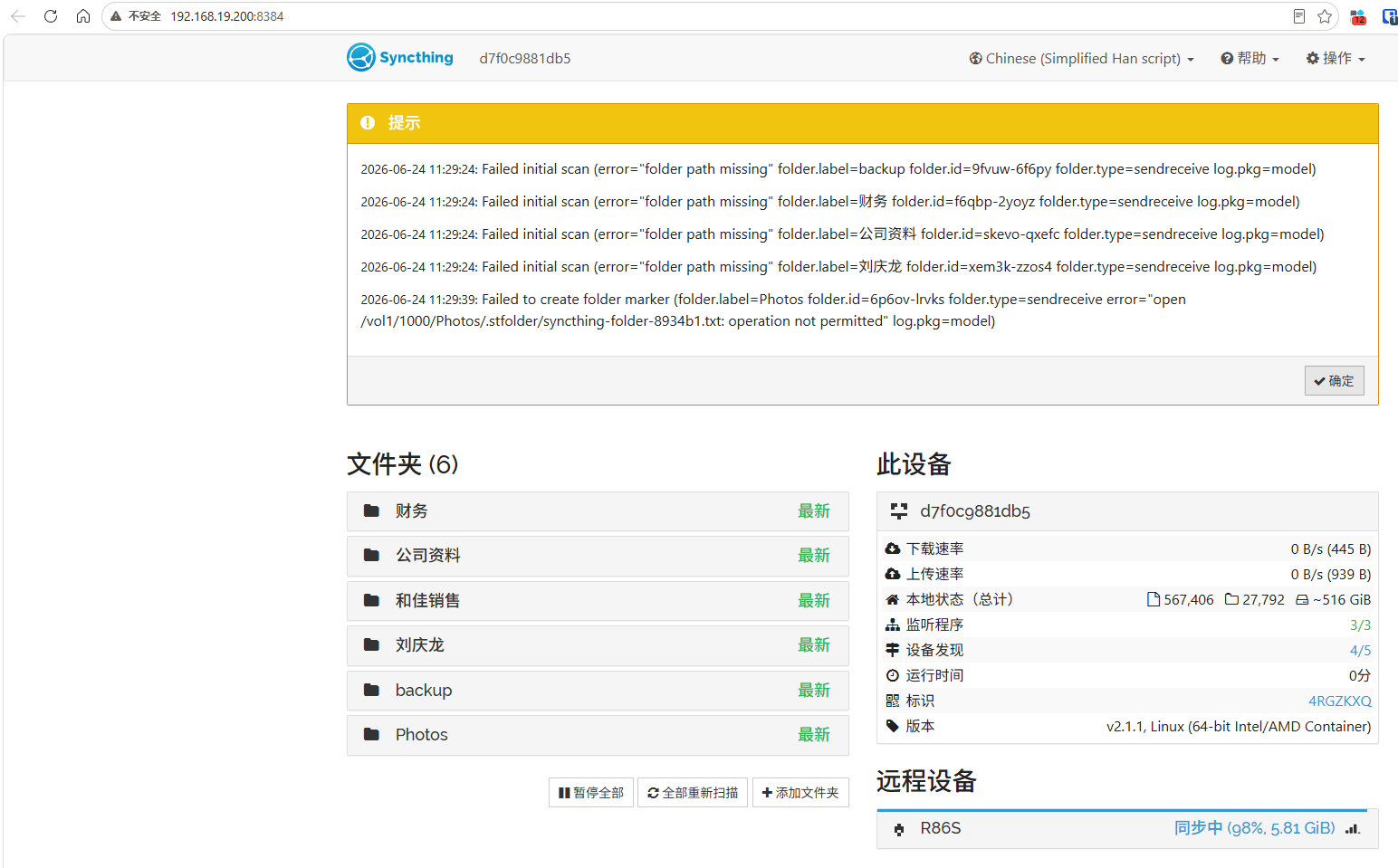
Task: Click the this-device icon beside d7f0c9881db5
Action: pyautogui.click(x=899, y=510)
